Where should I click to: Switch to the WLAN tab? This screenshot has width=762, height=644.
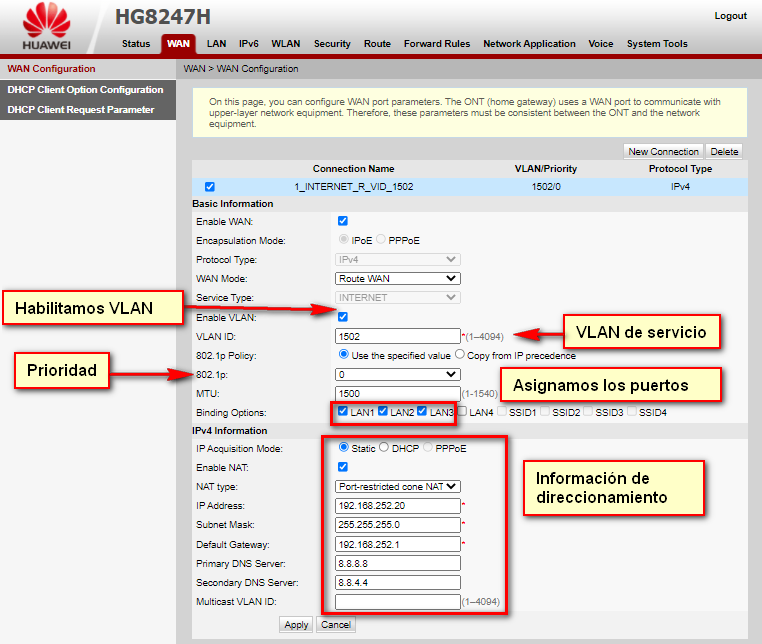[x=285, y=44]
